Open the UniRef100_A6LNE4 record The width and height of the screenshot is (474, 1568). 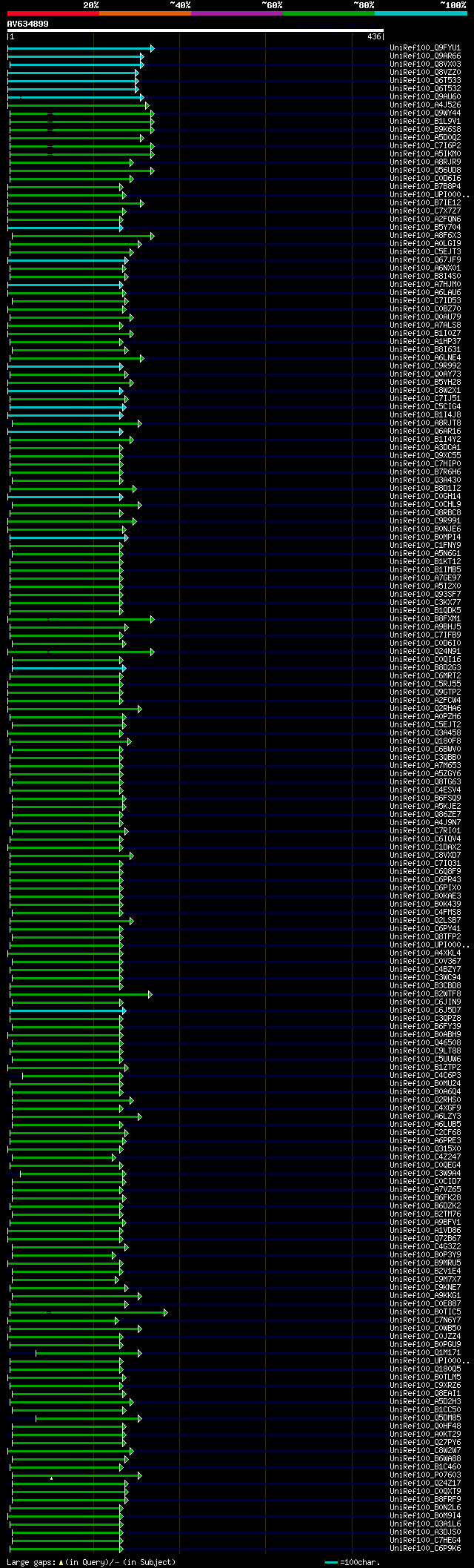coord(425,358)
